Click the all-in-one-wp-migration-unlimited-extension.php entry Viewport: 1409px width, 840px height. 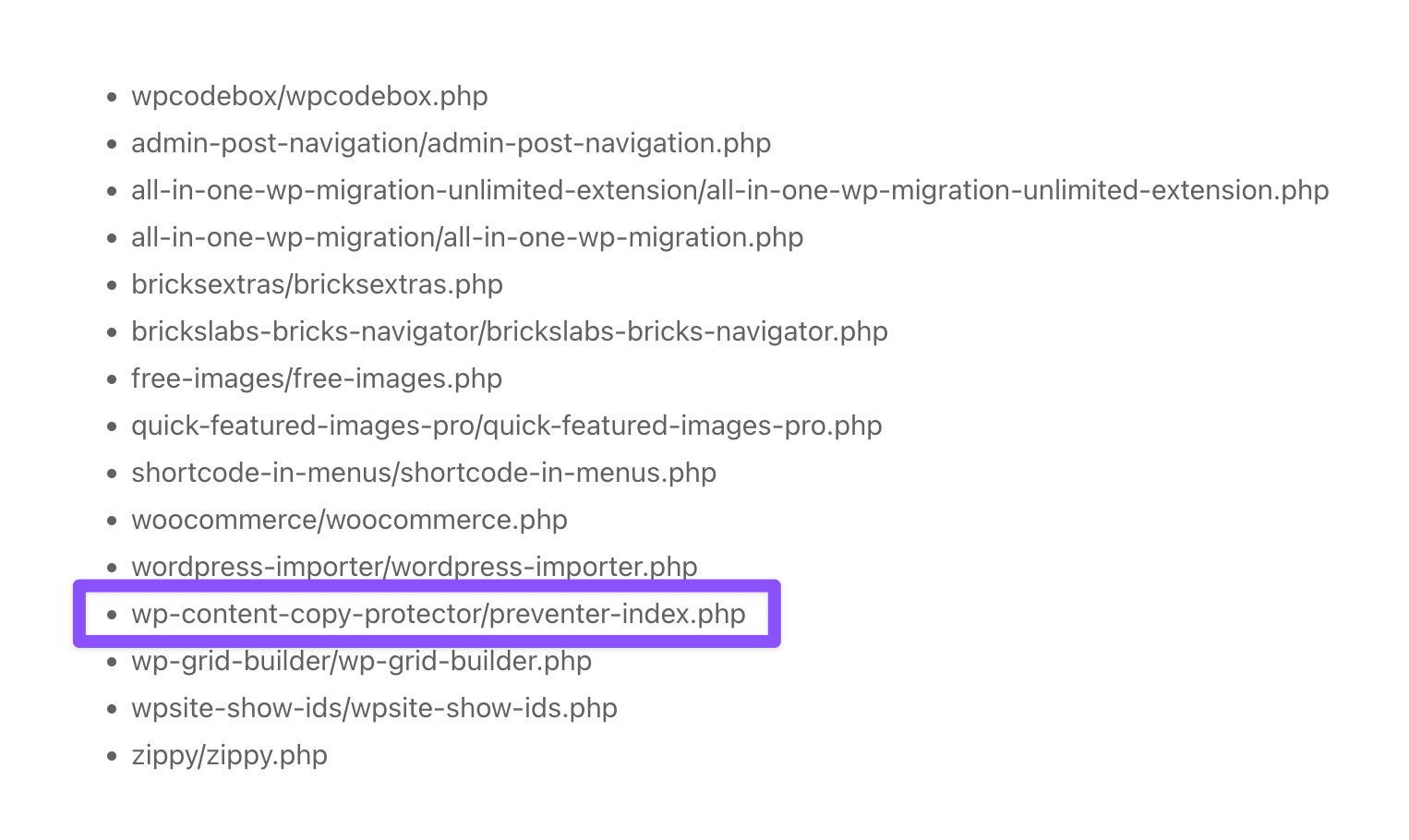point(729,190)
